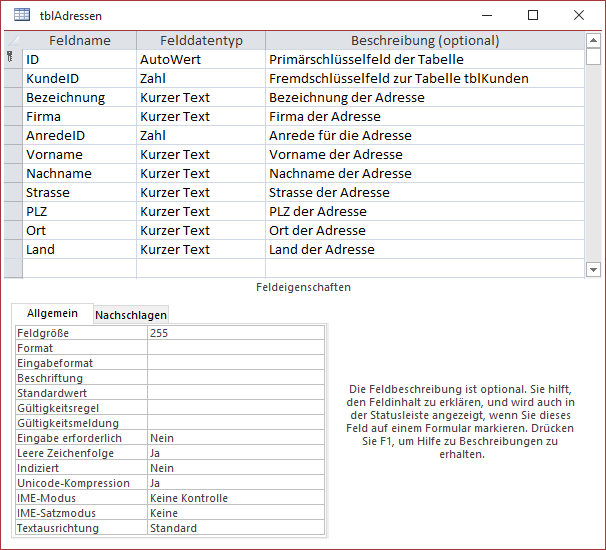Click Unicode-Kompression value Ja
Viewport: 606px width, 550px height.
pyautogui.click(x=236, y=483)
